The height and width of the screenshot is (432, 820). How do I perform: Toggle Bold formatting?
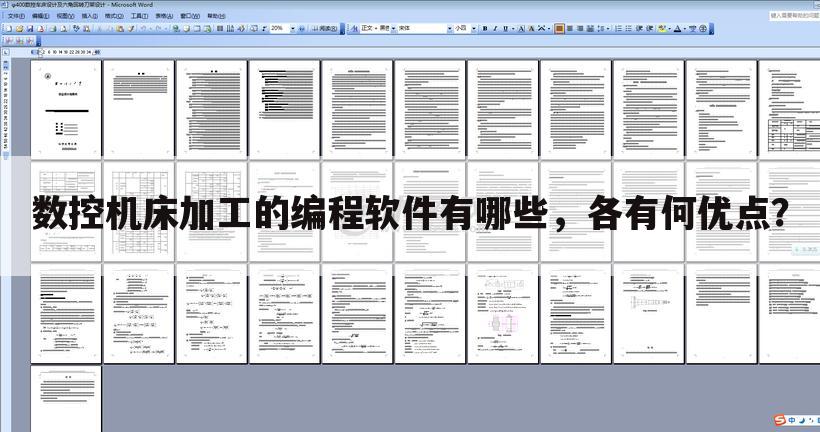coord(485,28)
